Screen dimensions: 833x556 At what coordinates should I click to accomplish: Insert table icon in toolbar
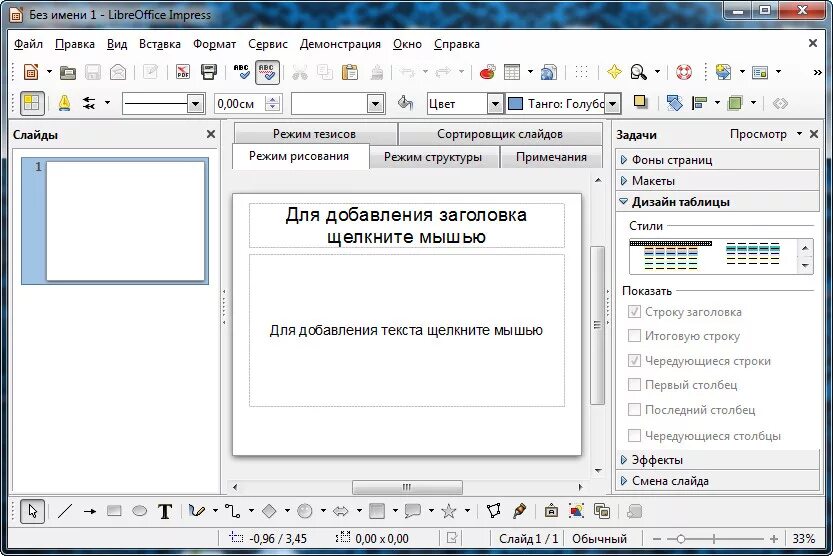(512, 72)
